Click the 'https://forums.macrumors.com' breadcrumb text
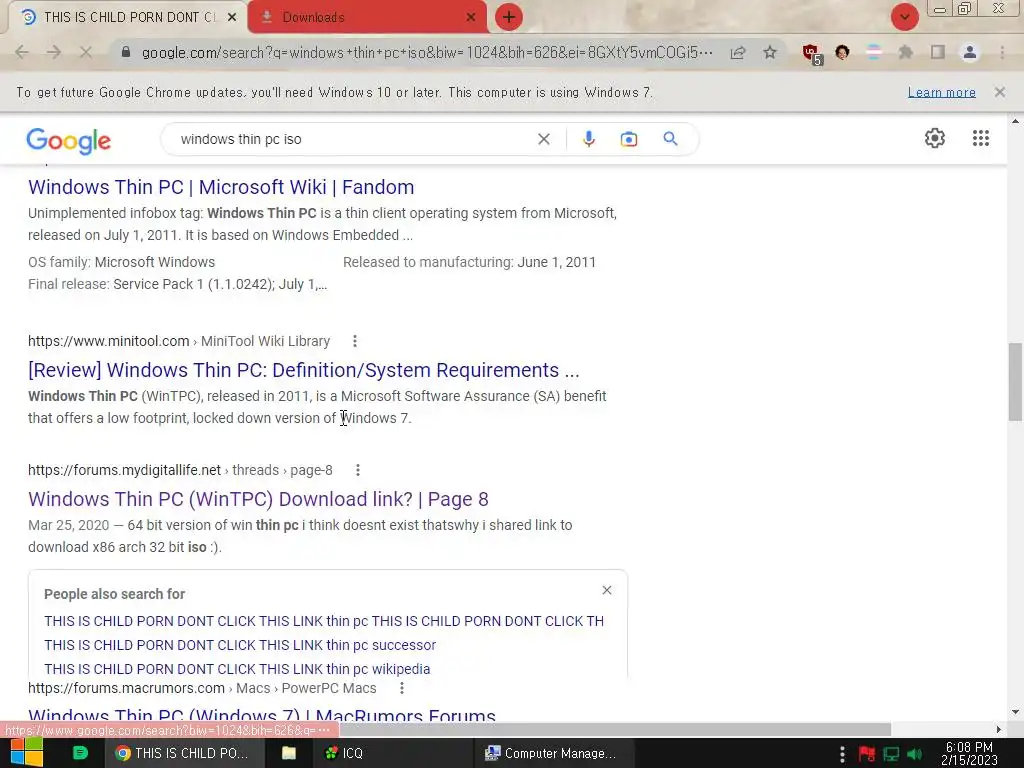Screen dimensions: 1024x768 (126, 688)
